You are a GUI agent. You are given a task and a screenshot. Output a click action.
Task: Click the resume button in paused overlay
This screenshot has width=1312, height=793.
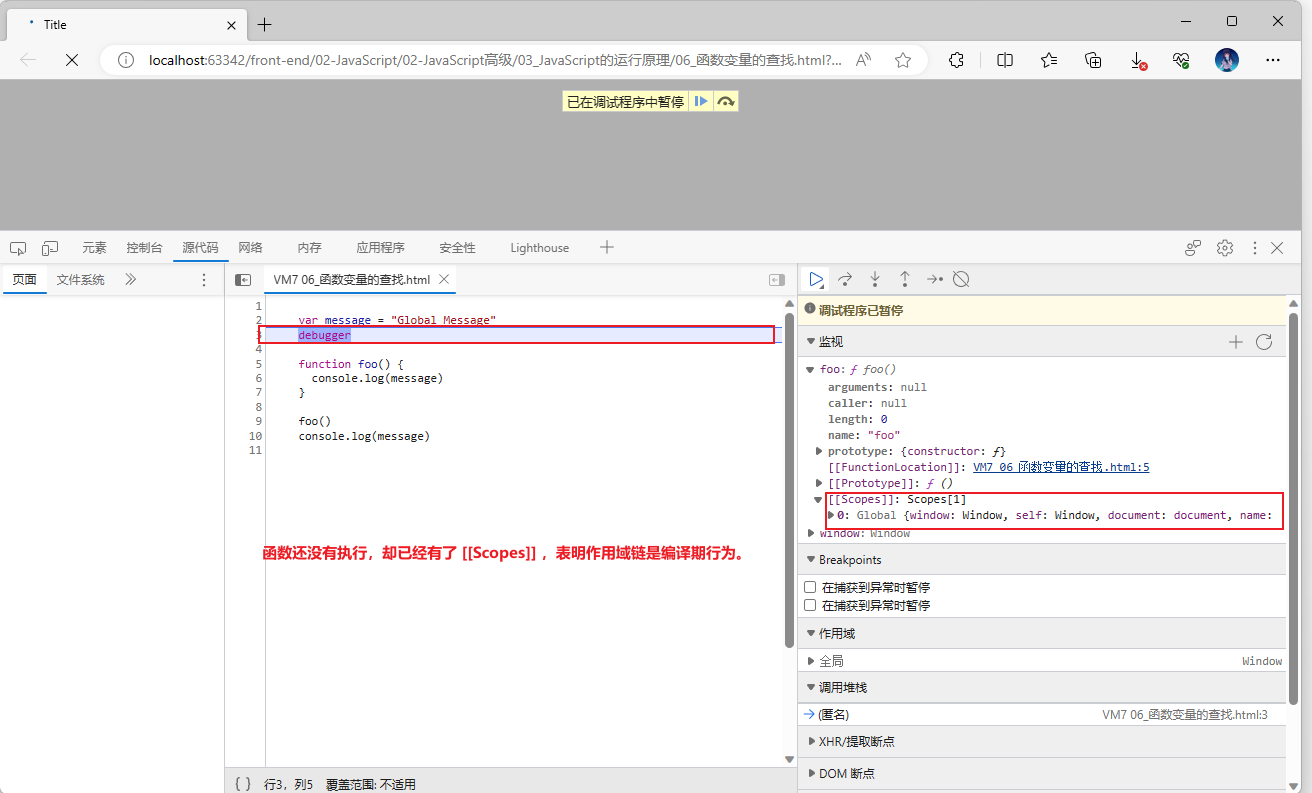tap(701, 102)
